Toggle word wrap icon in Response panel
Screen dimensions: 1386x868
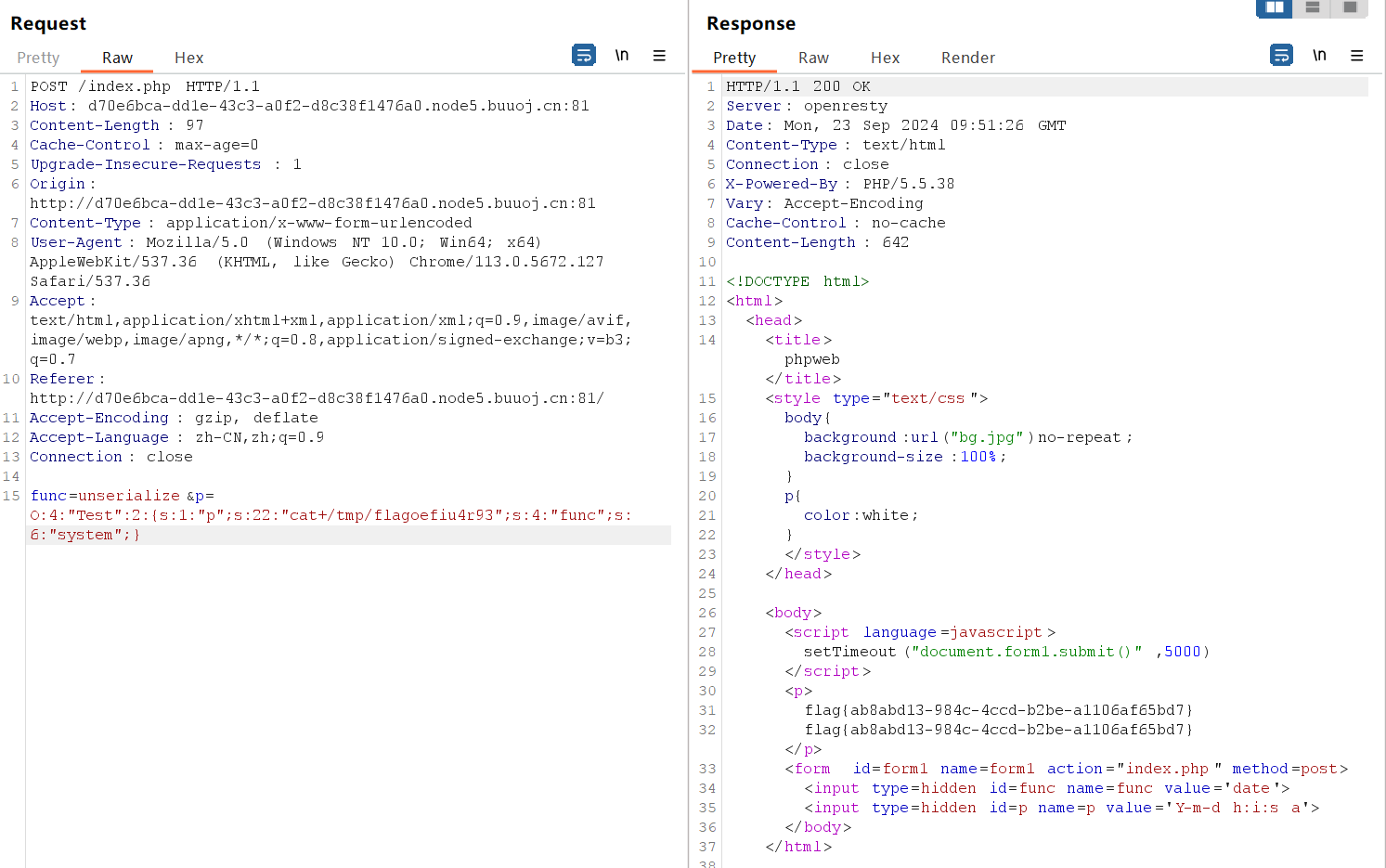tap(1281, 56)
